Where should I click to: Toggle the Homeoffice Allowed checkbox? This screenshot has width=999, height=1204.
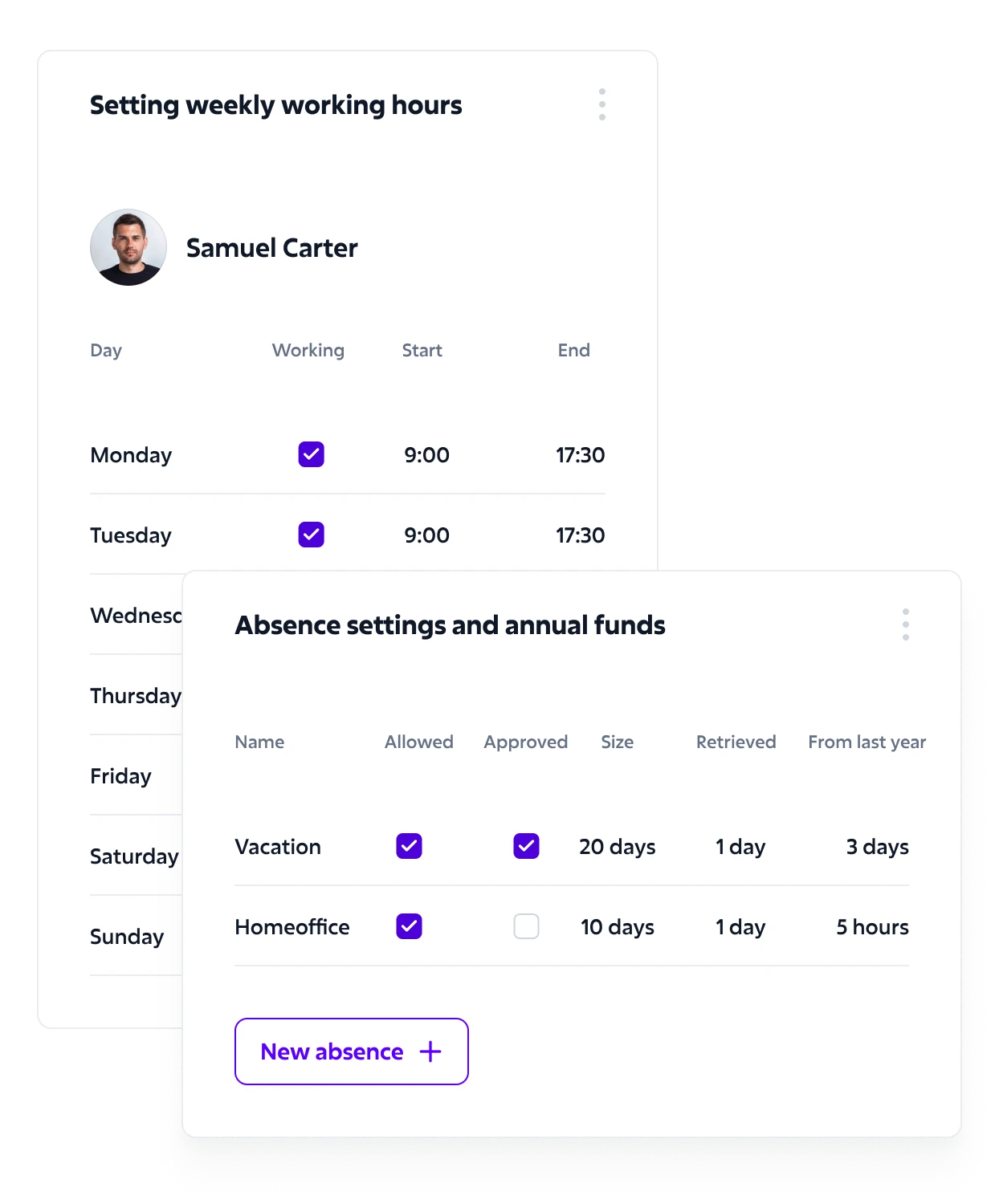click(410, 926)
